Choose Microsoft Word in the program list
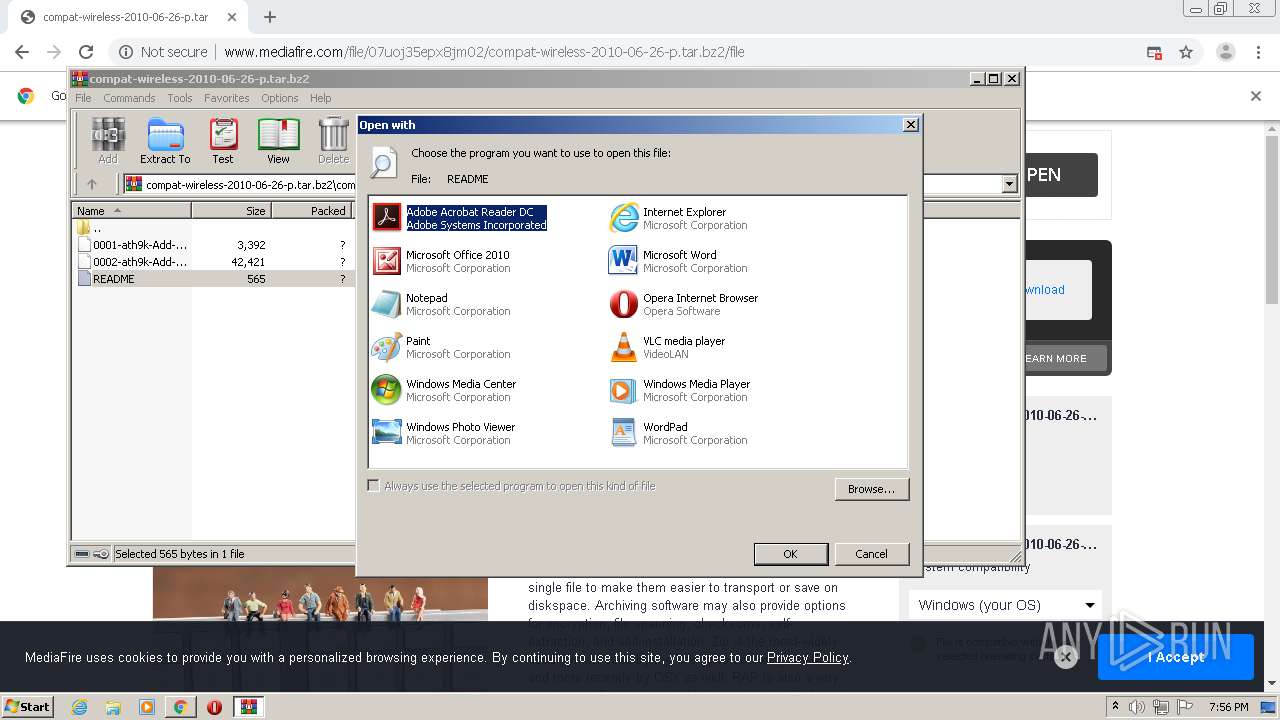 coord(678,261)
